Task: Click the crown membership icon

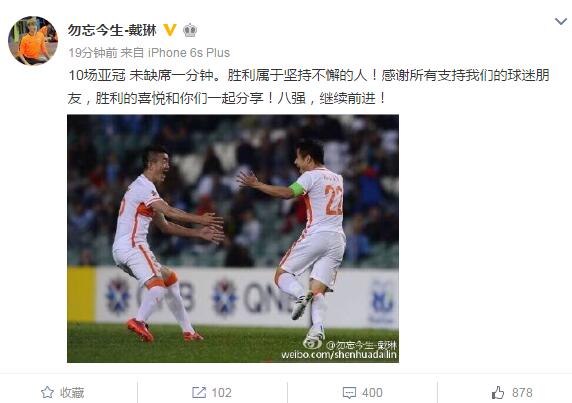Action: 190,30
